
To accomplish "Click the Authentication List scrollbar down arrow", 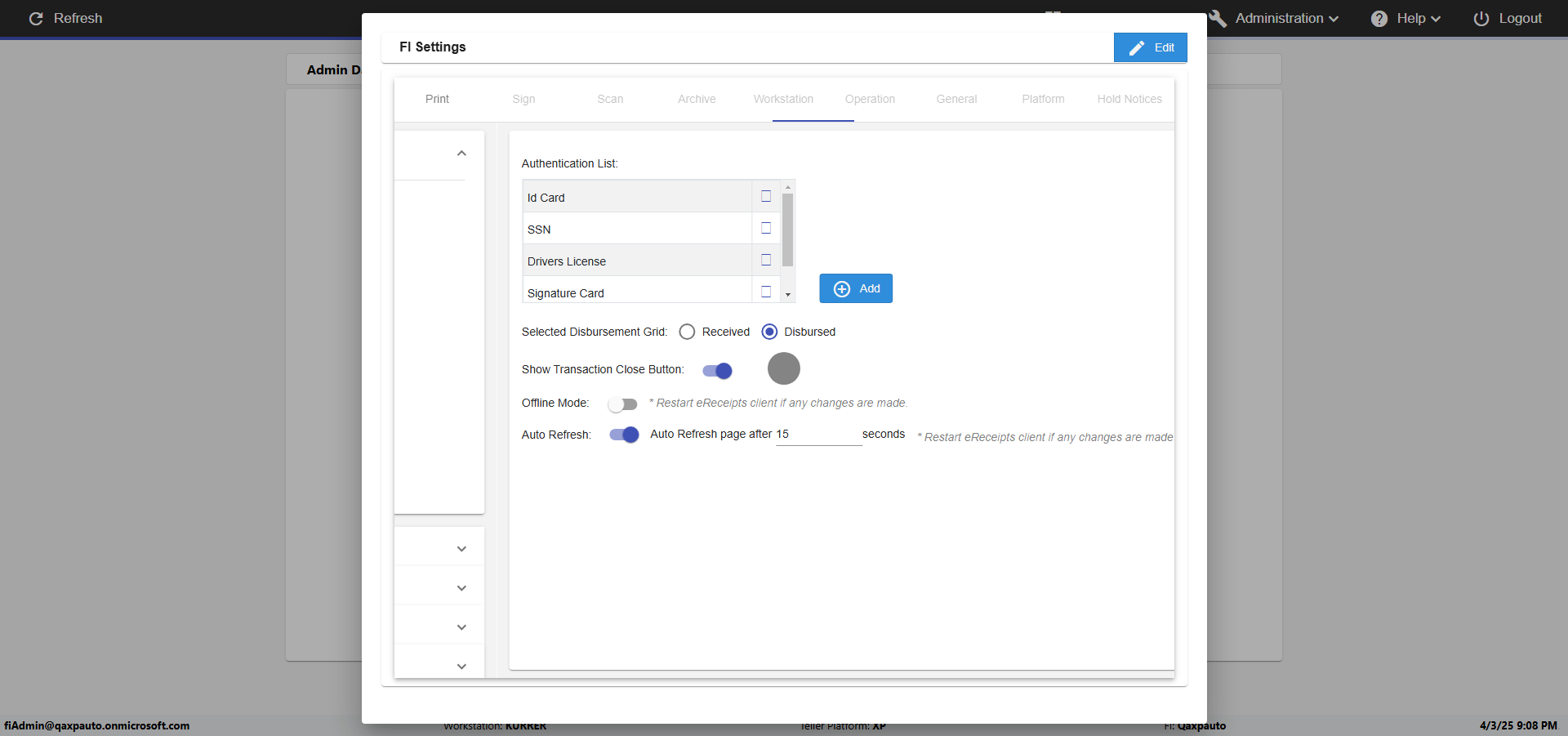I will pos(788,295).
